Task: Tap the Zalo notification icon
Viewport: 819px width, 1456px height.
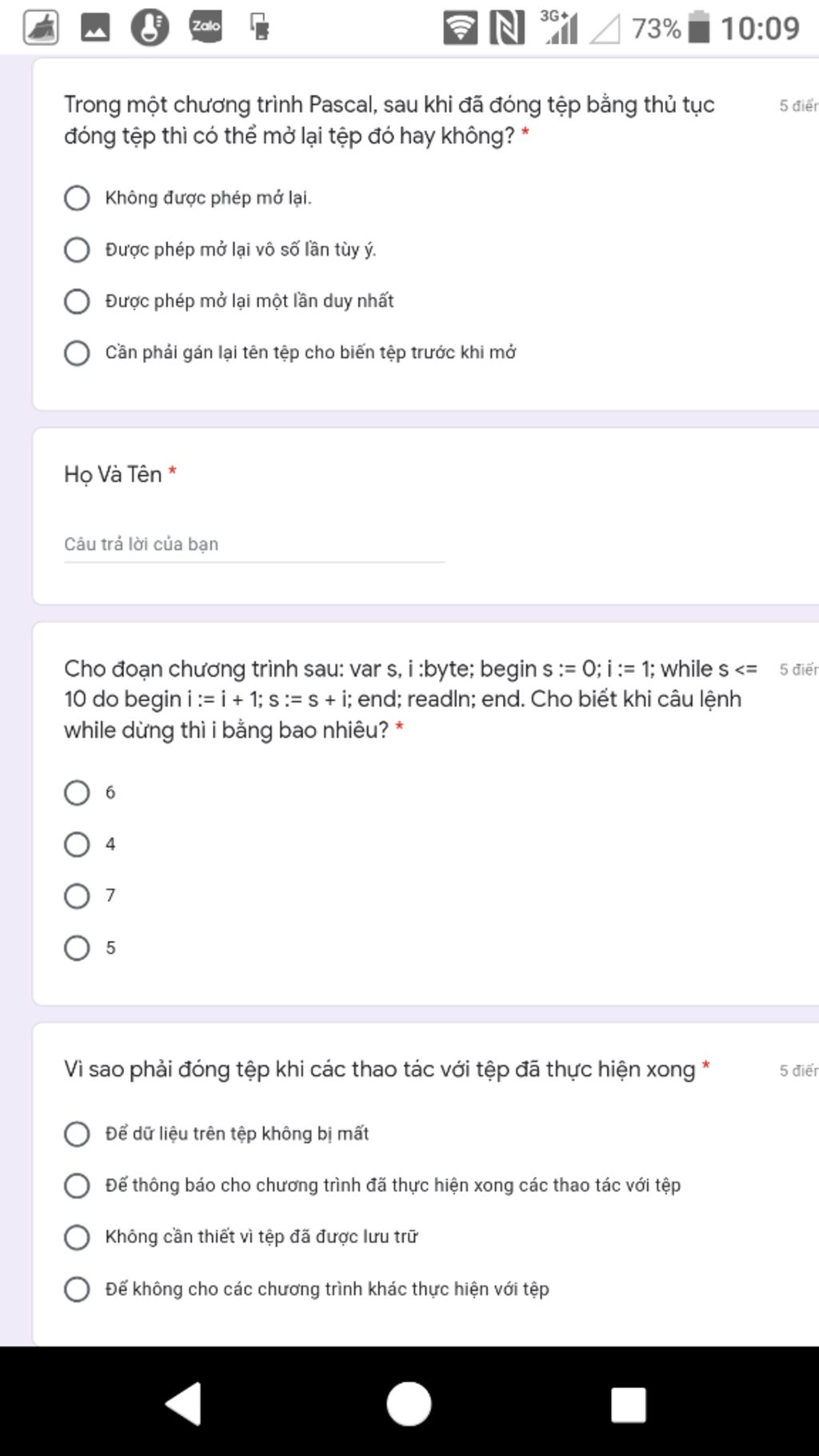Action: tap(206, 26)
